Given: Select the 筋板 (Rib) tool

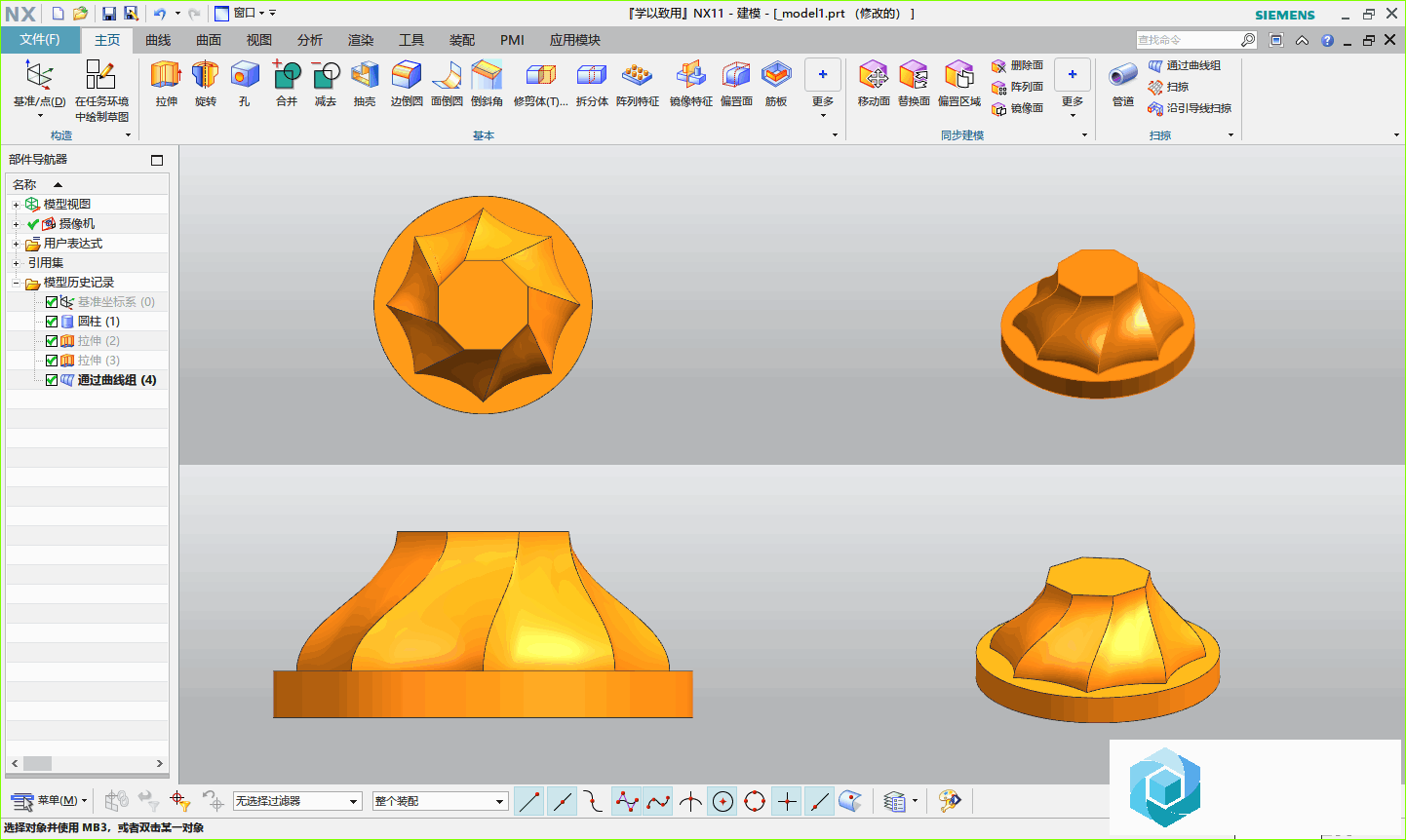Looking at the screenshot, I should [776, 83].
